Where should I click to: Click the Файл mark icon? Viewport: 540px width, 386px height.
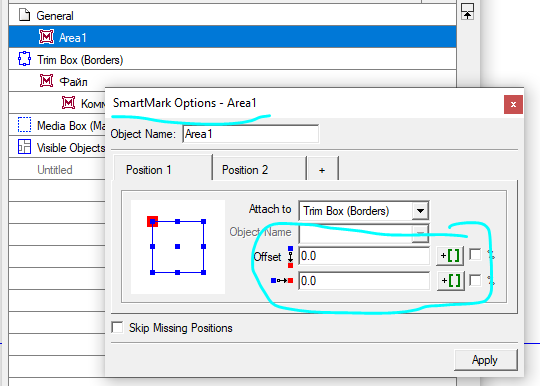[46, 81]
